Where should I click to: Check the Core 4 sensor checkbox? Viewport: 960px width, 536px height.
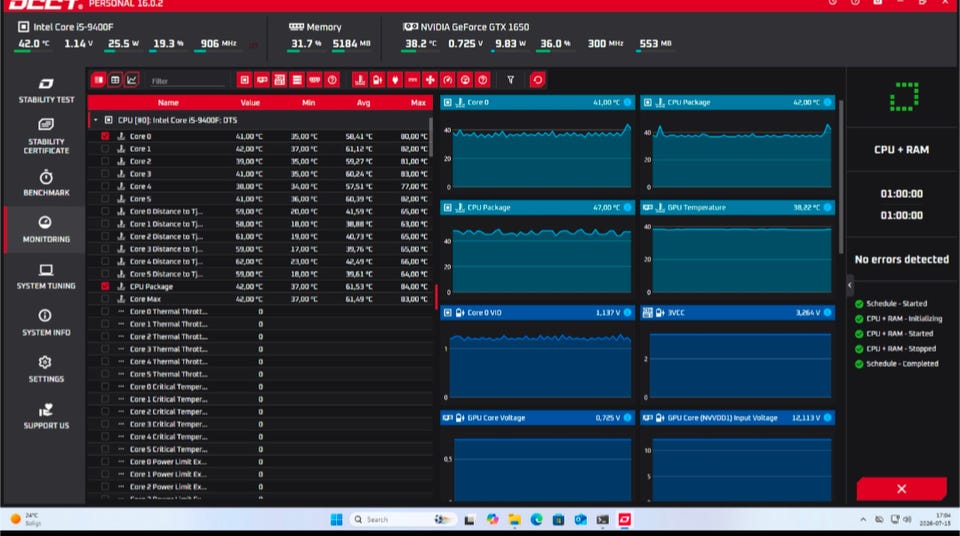(x=105, y=186)
